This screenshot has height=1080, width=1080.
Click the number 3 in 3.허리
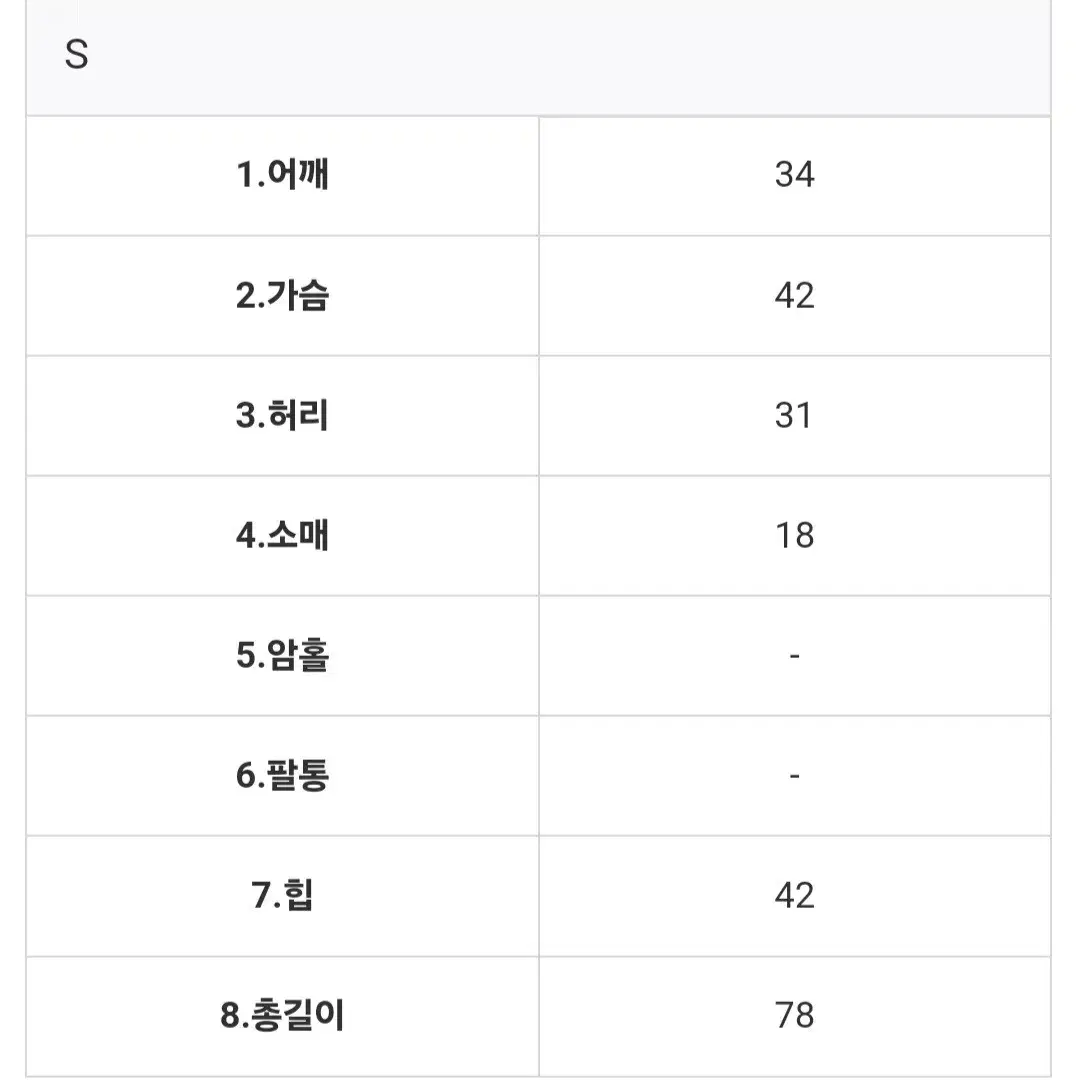click(x=245, y=416)
